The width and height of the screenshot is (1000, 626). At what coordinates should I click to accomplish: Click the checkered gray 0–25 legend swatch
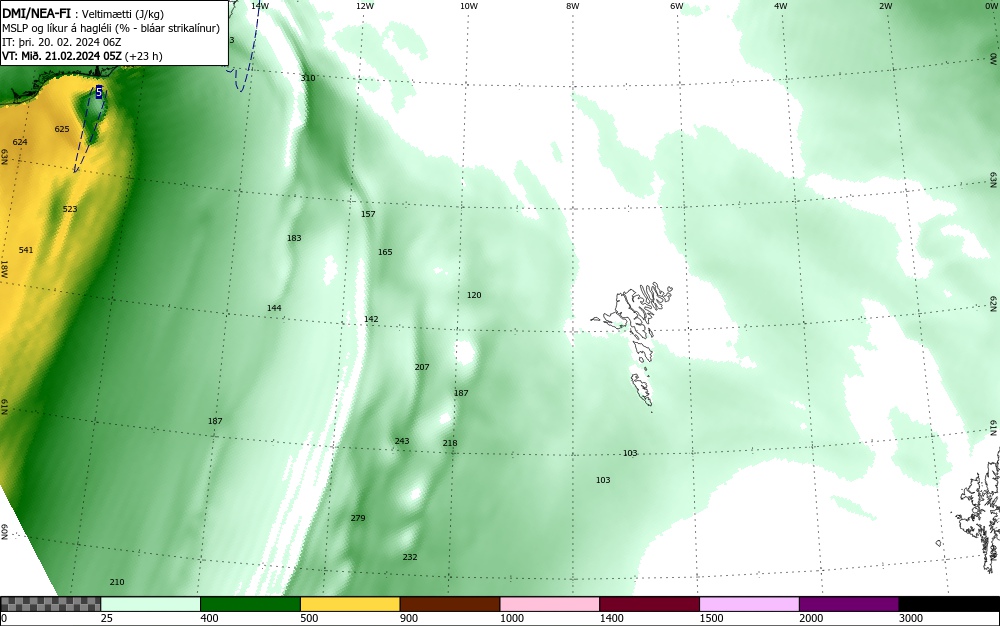pyautogui.click(x=50, y=604)
